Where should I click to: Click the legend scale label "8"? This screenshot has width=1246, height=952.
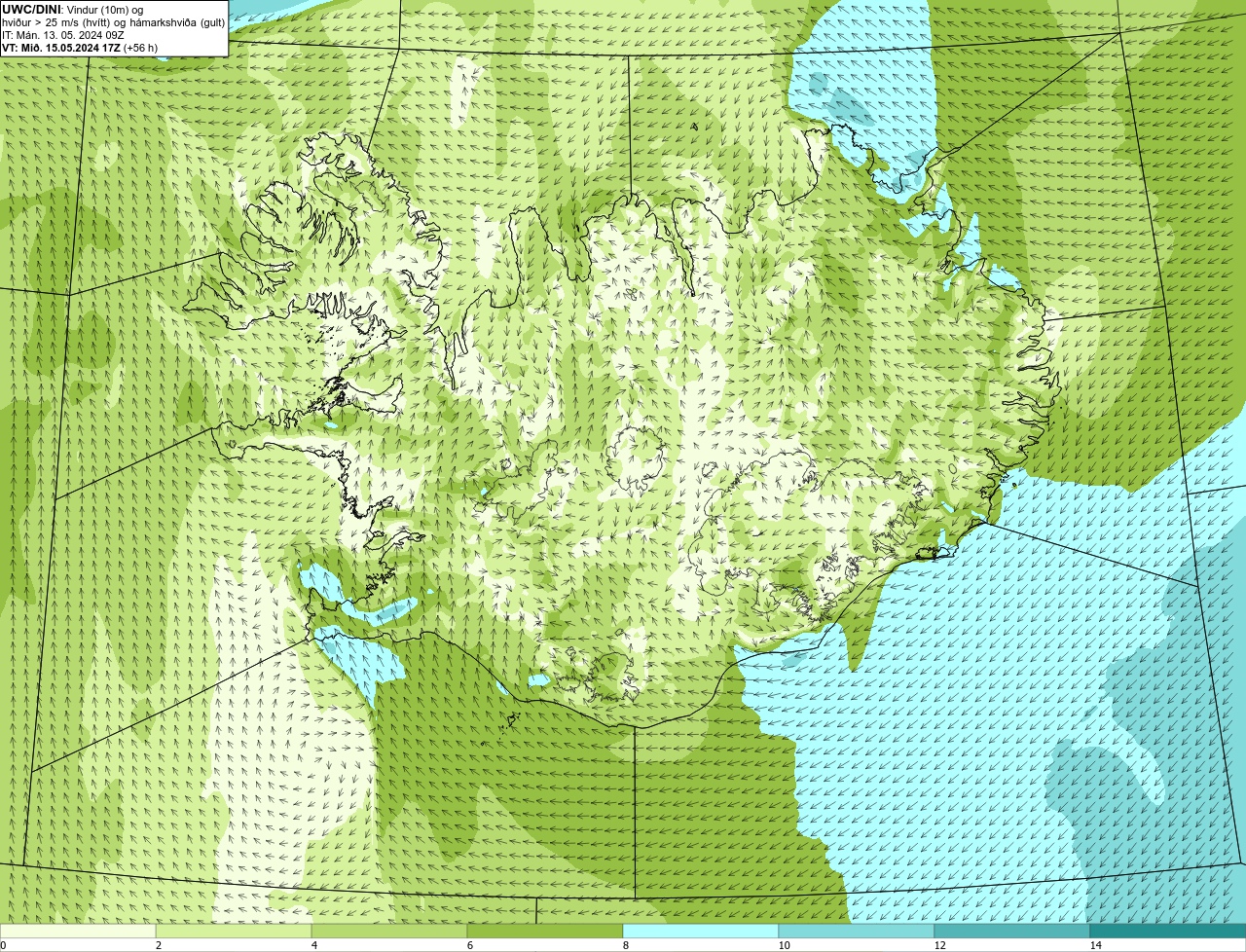625,945
